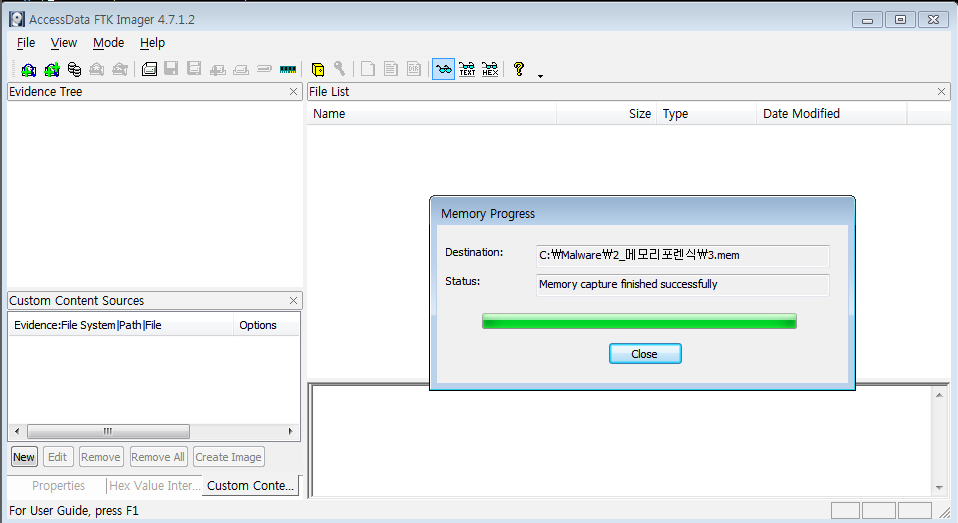Click the horizontal scrollbar thumb in Custom Content Sources
The image size is (958, 523).
[x=108, y=431]
